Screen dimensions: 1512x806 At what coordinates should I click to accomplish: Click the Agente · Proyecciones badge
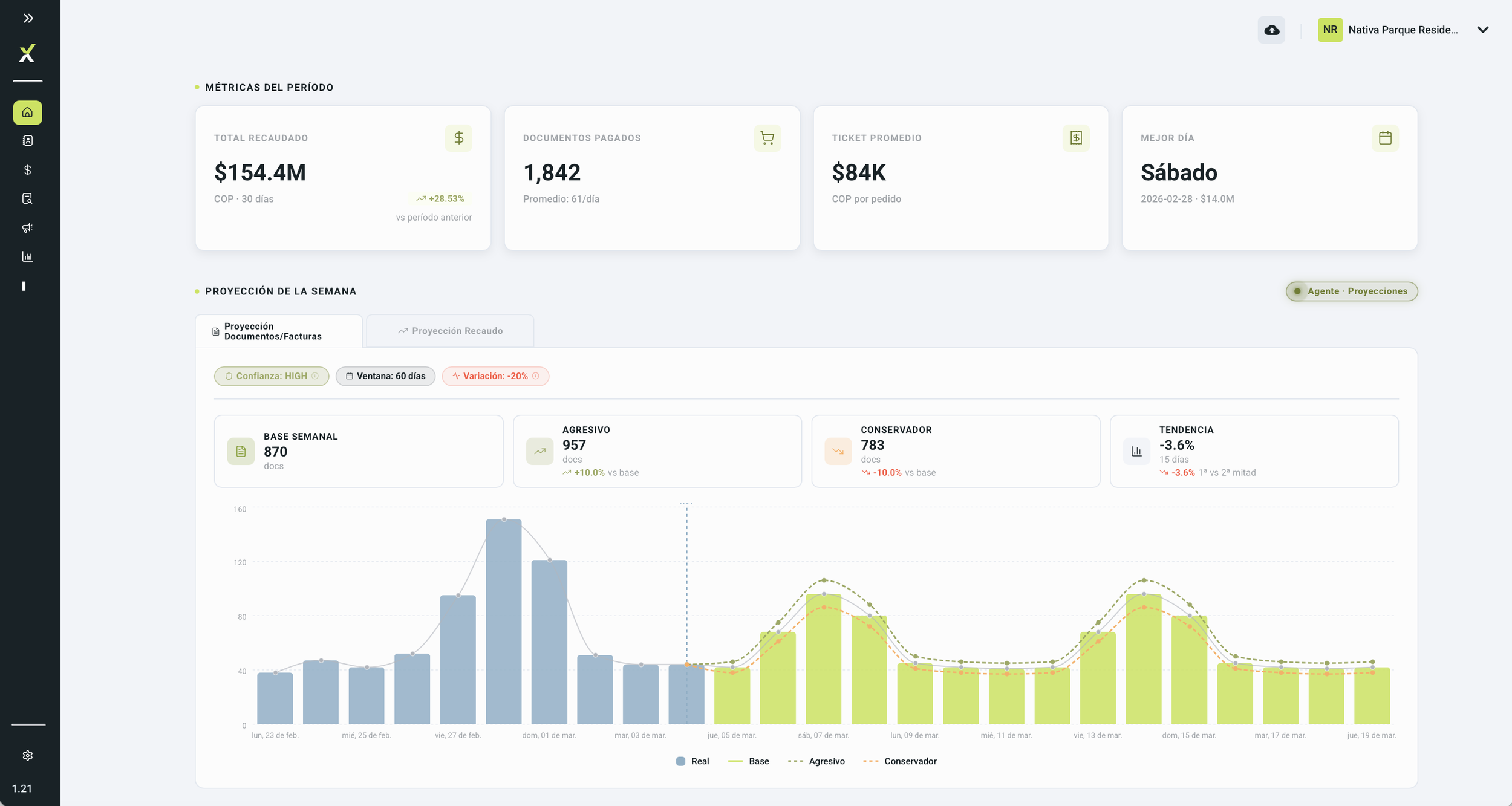pyautogui.click(x=1352, y=291)
